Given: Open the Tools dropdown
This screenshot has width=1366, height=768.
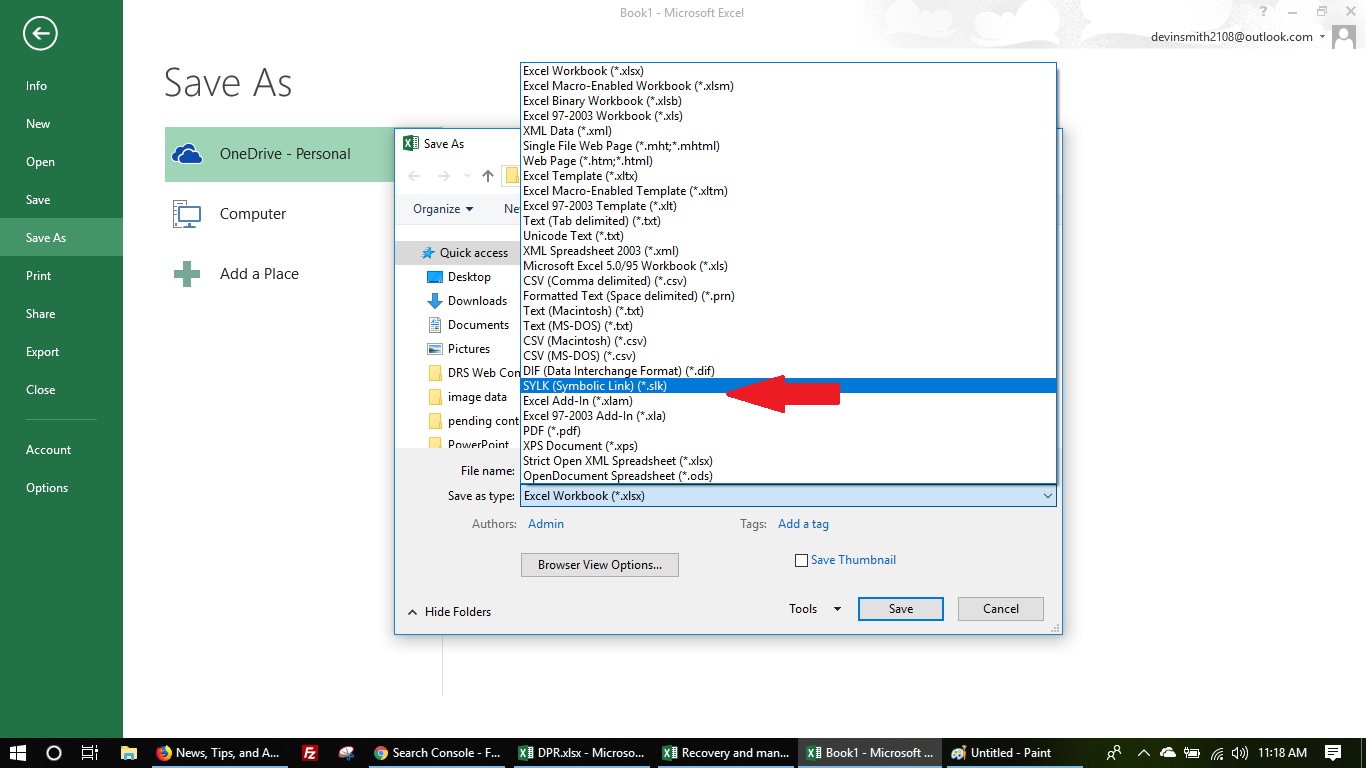Looking at the screenshot, I should click(814, 609).
